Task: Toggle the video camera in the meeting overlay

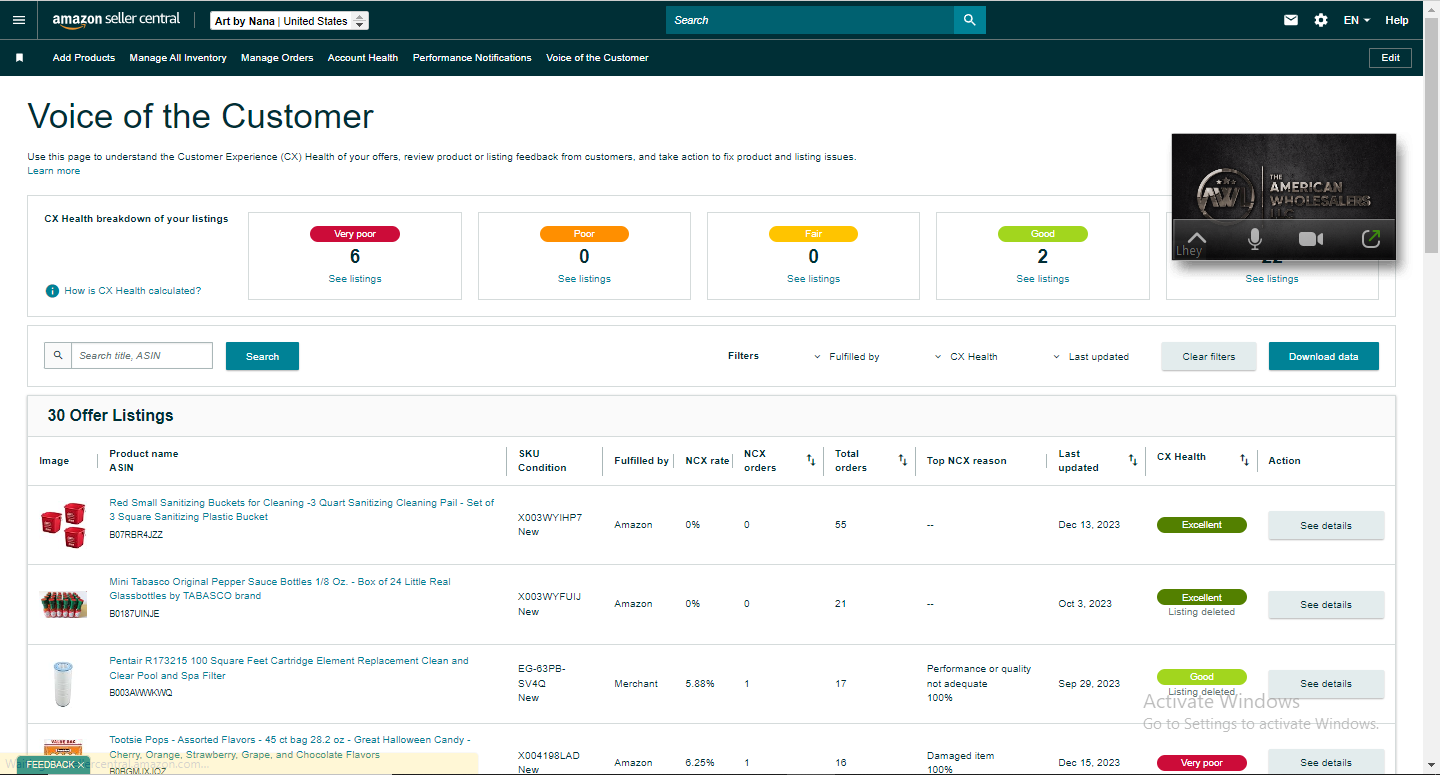Action: tap(1310, 239)
